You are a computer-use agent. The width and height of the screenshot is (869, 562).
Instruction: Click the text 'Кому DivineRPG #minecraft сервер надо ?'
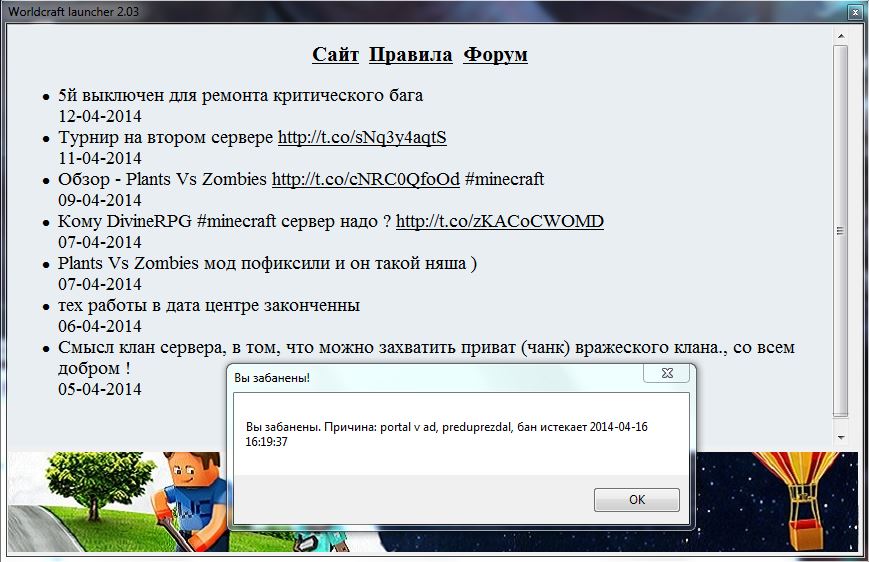pos(224,221)
